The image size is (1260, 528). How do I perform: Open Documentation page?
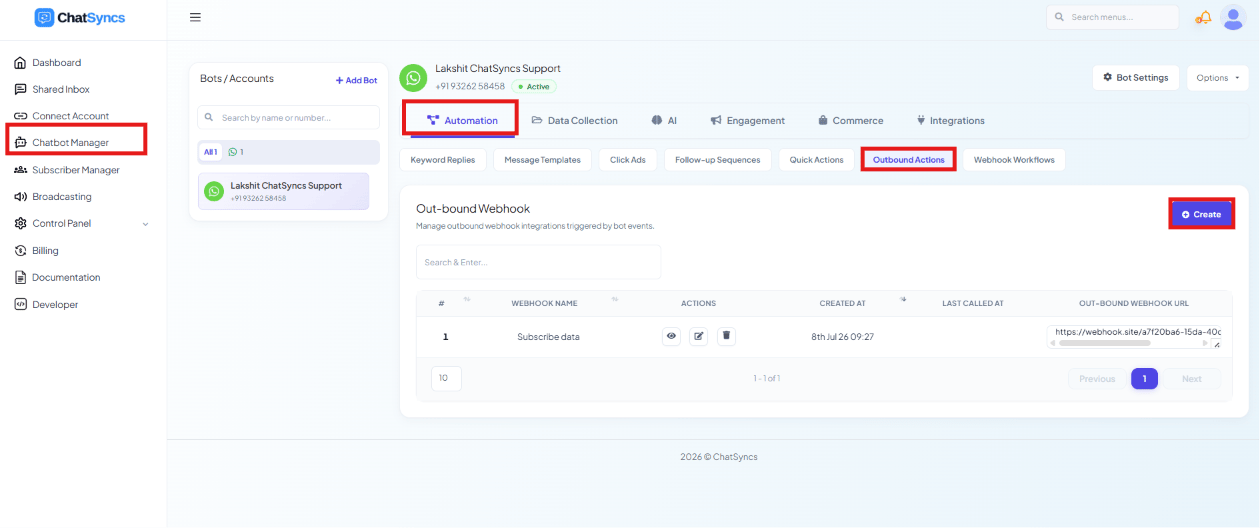tap(66, 278)
